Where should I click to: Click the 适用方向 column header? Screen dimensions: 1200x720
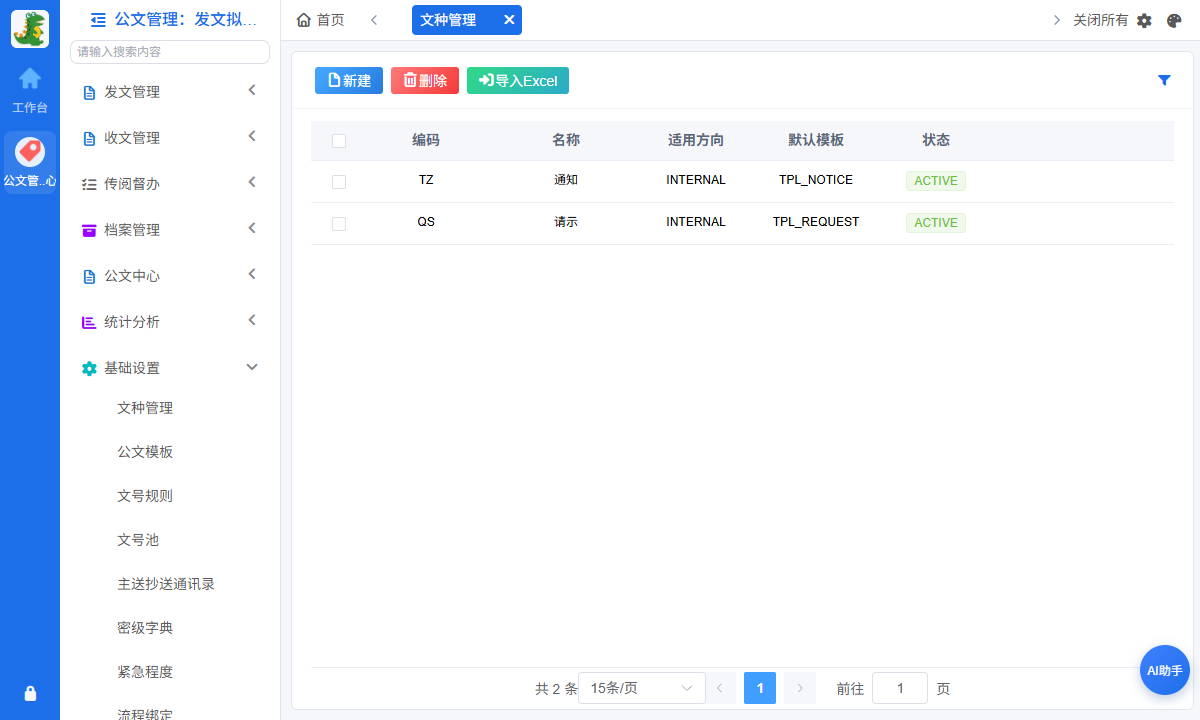click(696, 141)
